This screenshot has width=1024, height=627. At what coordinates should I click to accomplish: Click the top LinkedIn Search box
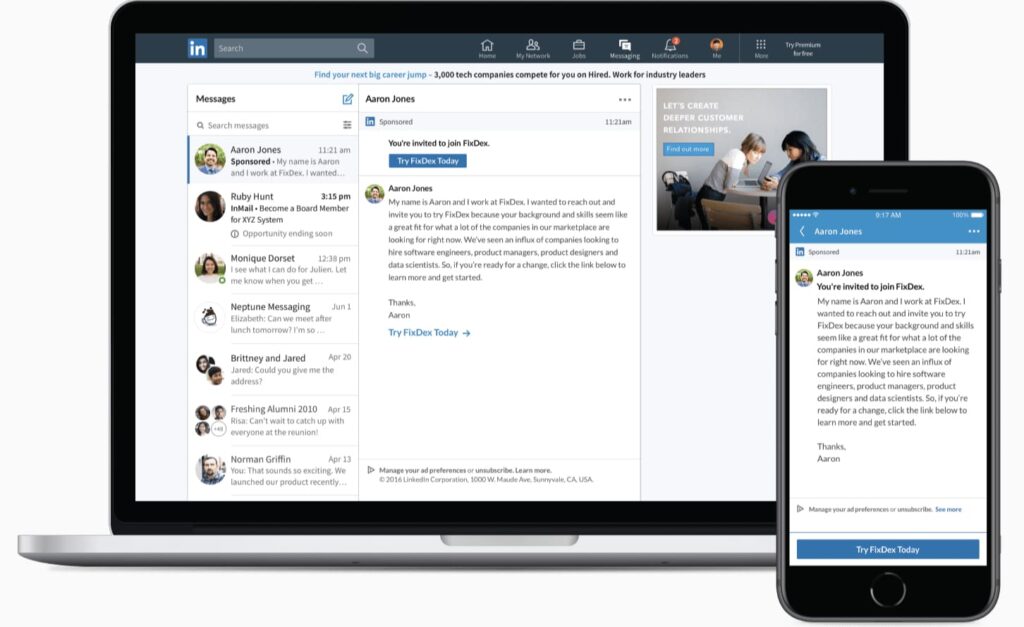point(294,48)
